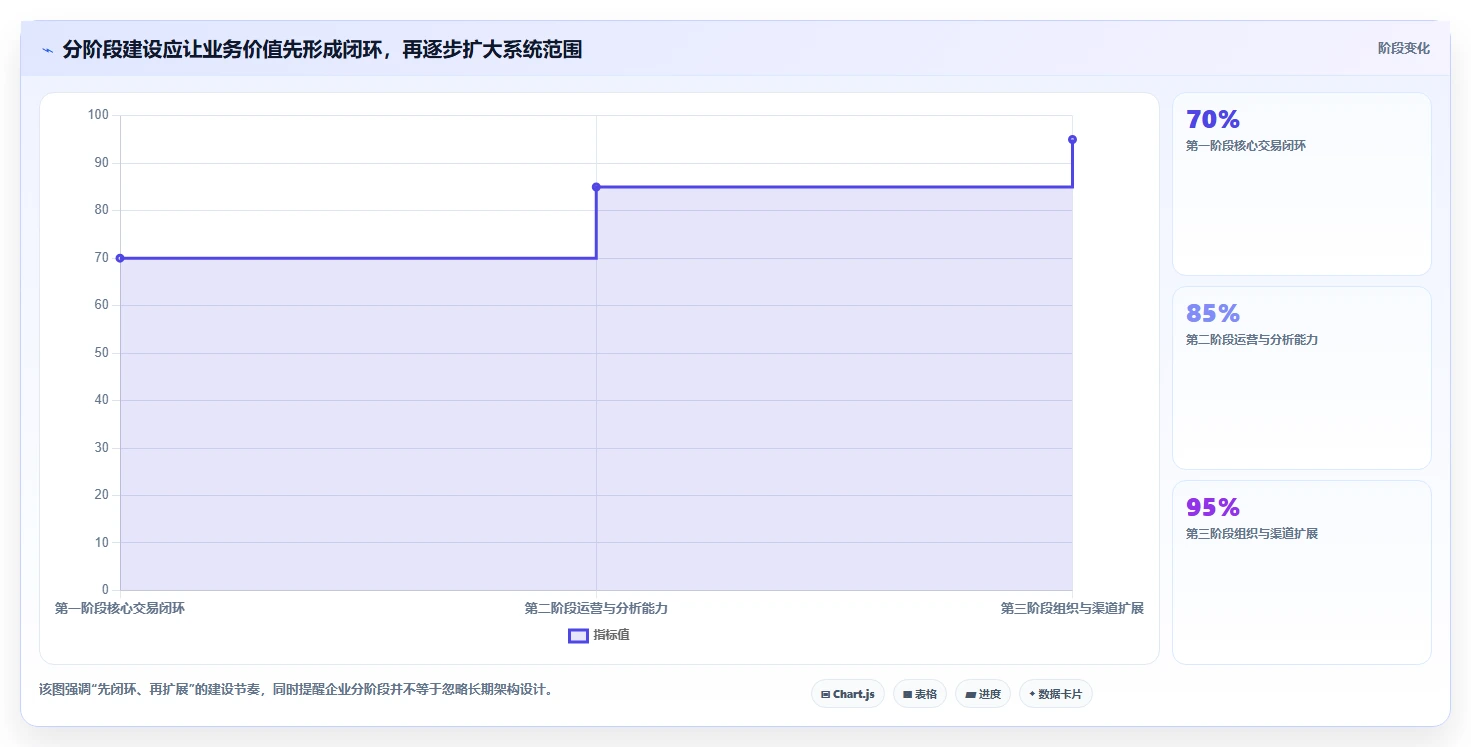
Task: Click the 阶段变化 label in header
Action: click(x=1404, y=48)
